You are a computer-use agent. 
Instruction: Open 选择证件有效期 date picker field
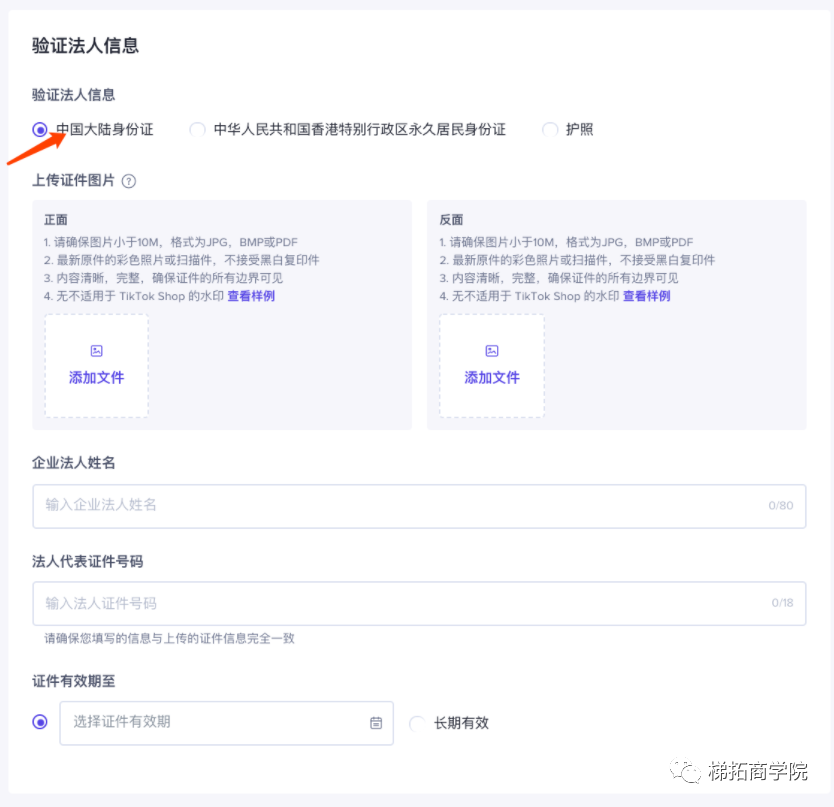227,722
